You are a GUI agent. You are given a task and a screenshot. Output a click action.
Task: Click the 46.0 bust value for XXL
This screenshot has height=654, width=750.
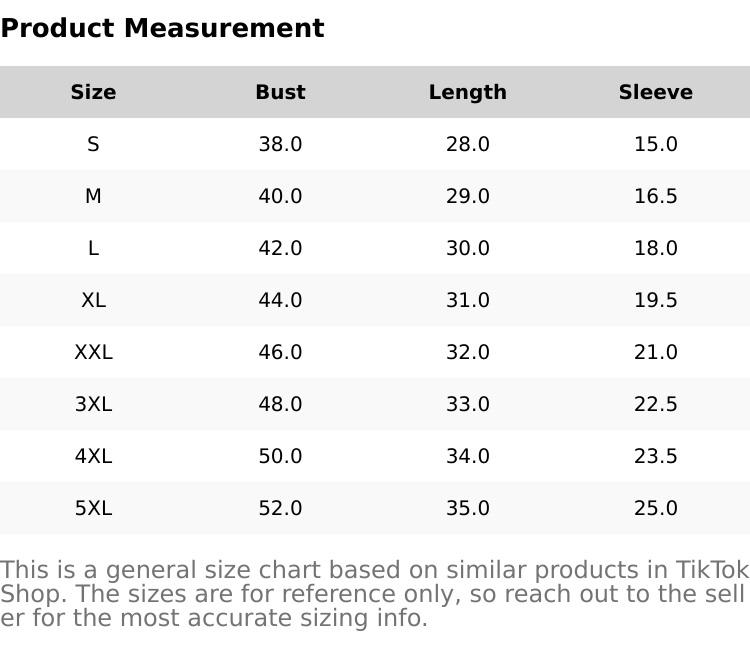point(280,352)
